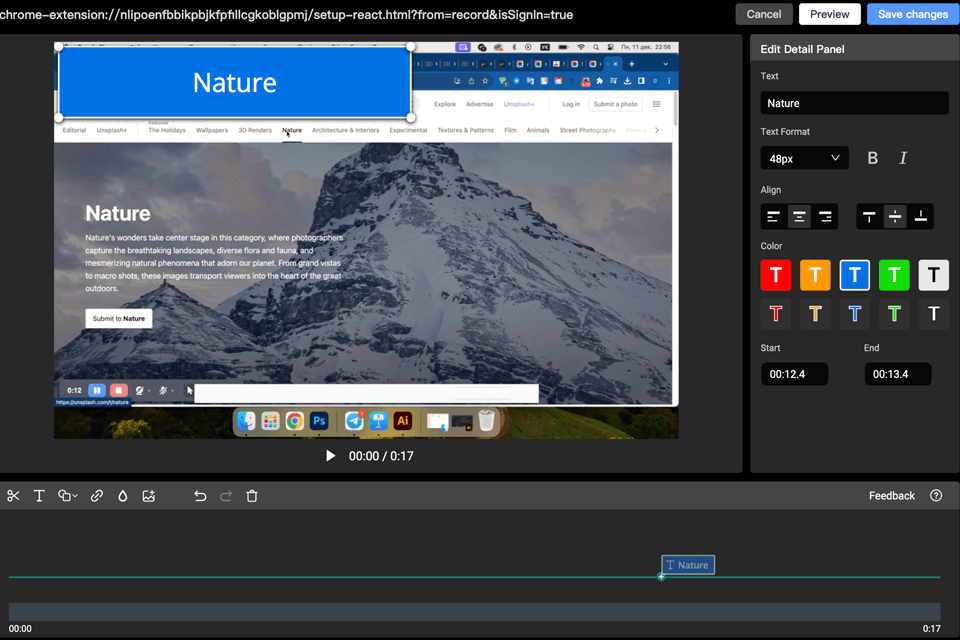
Task: Open the 3D Renders tab in video
Action: pyautogui.click(x=255, y=130)
